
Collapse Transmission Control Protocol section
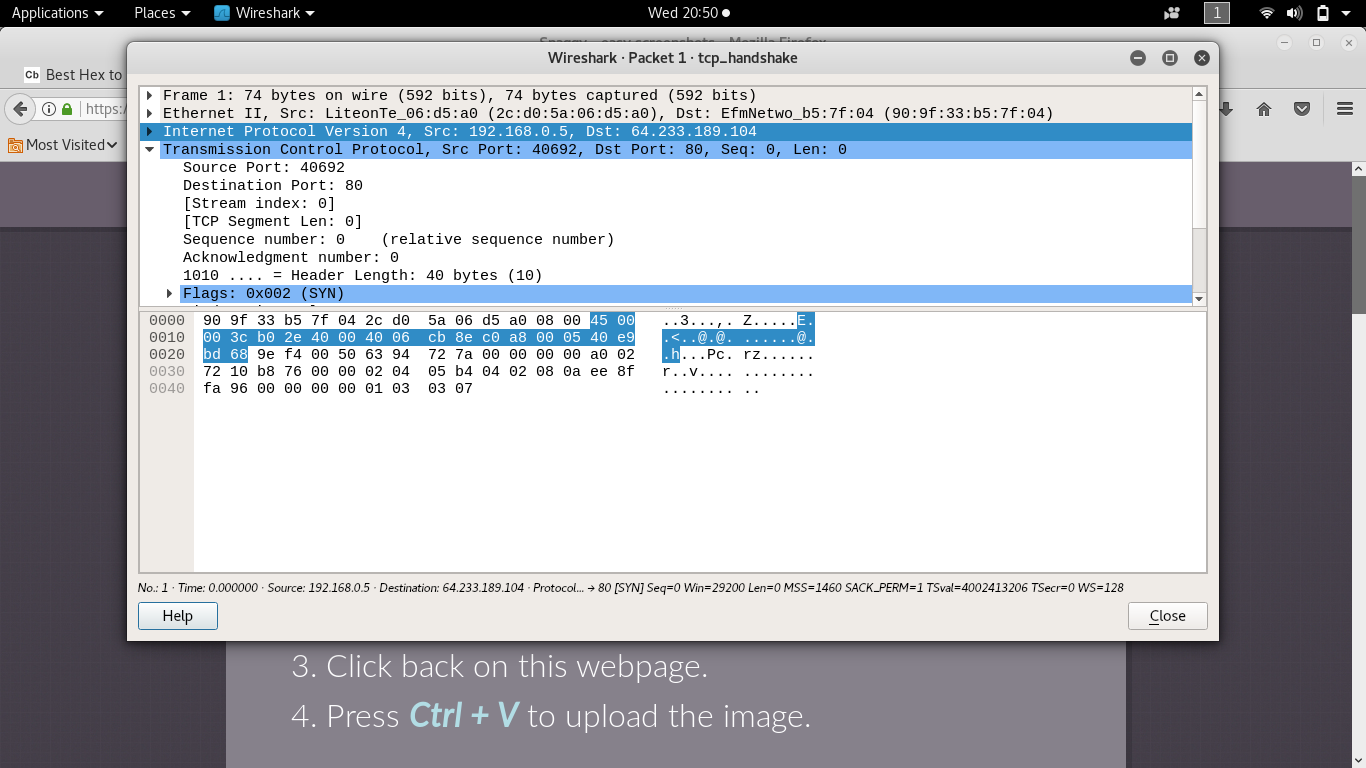click(x=149, y=150)
